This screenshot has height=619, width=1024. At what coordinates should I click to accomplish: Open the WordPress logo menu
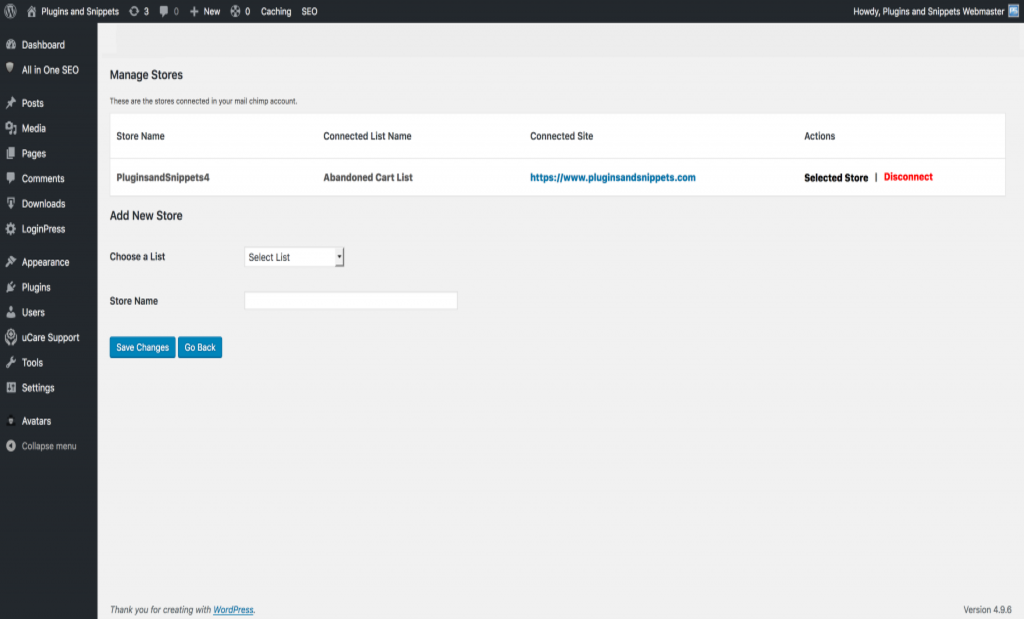(10, 12)
